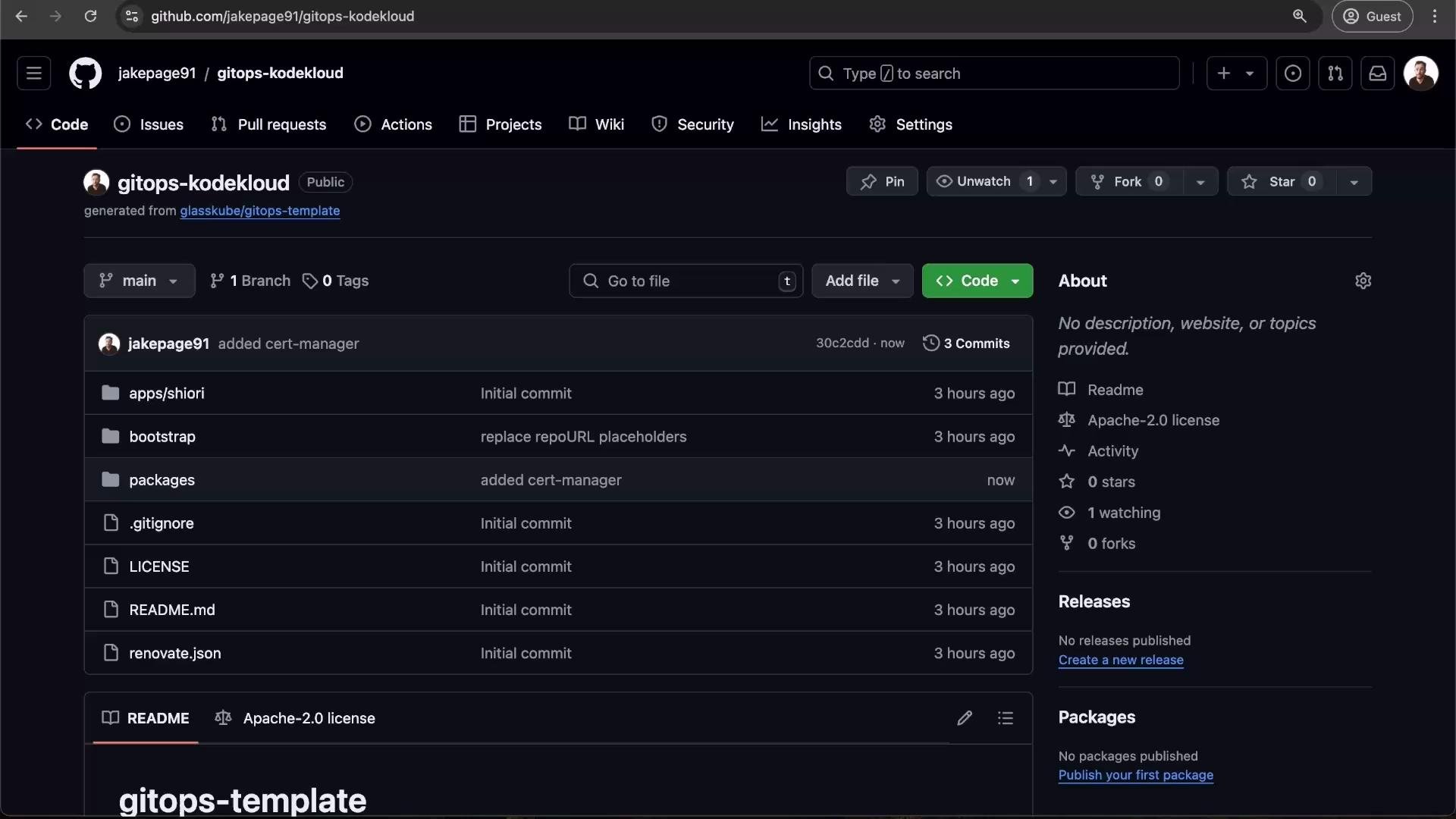Switch to the Projects tab

point(500,124)
